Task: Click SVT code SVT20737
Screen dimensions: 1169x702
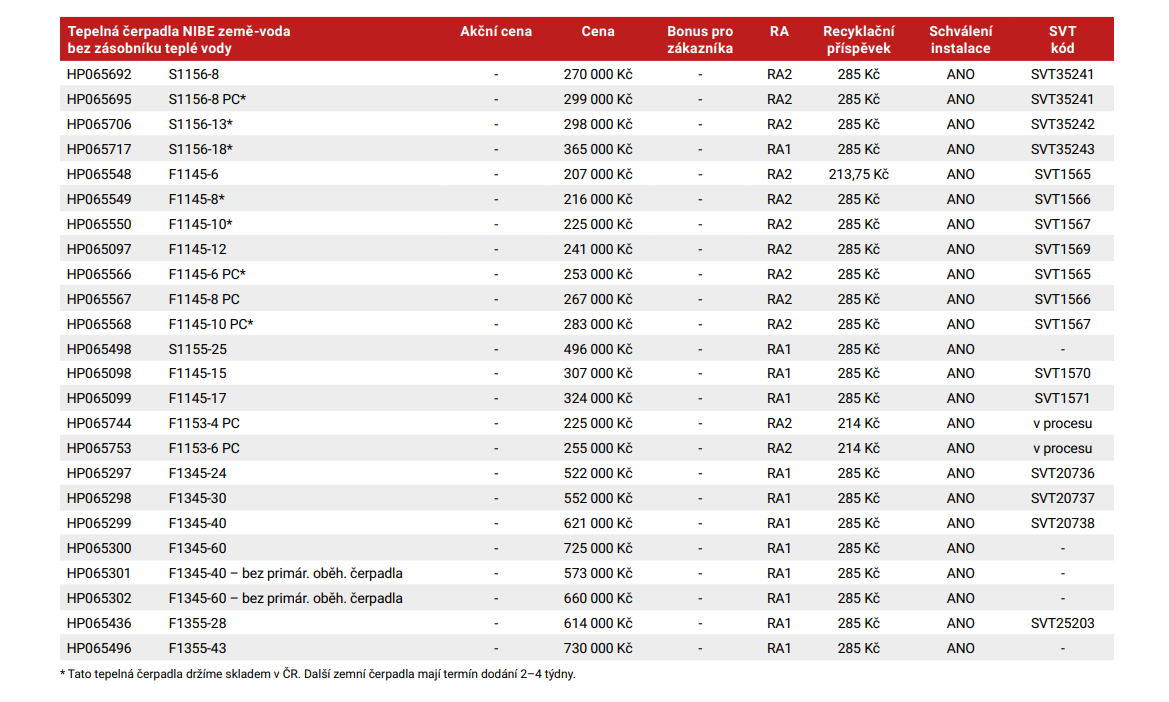Action: 1062,499
